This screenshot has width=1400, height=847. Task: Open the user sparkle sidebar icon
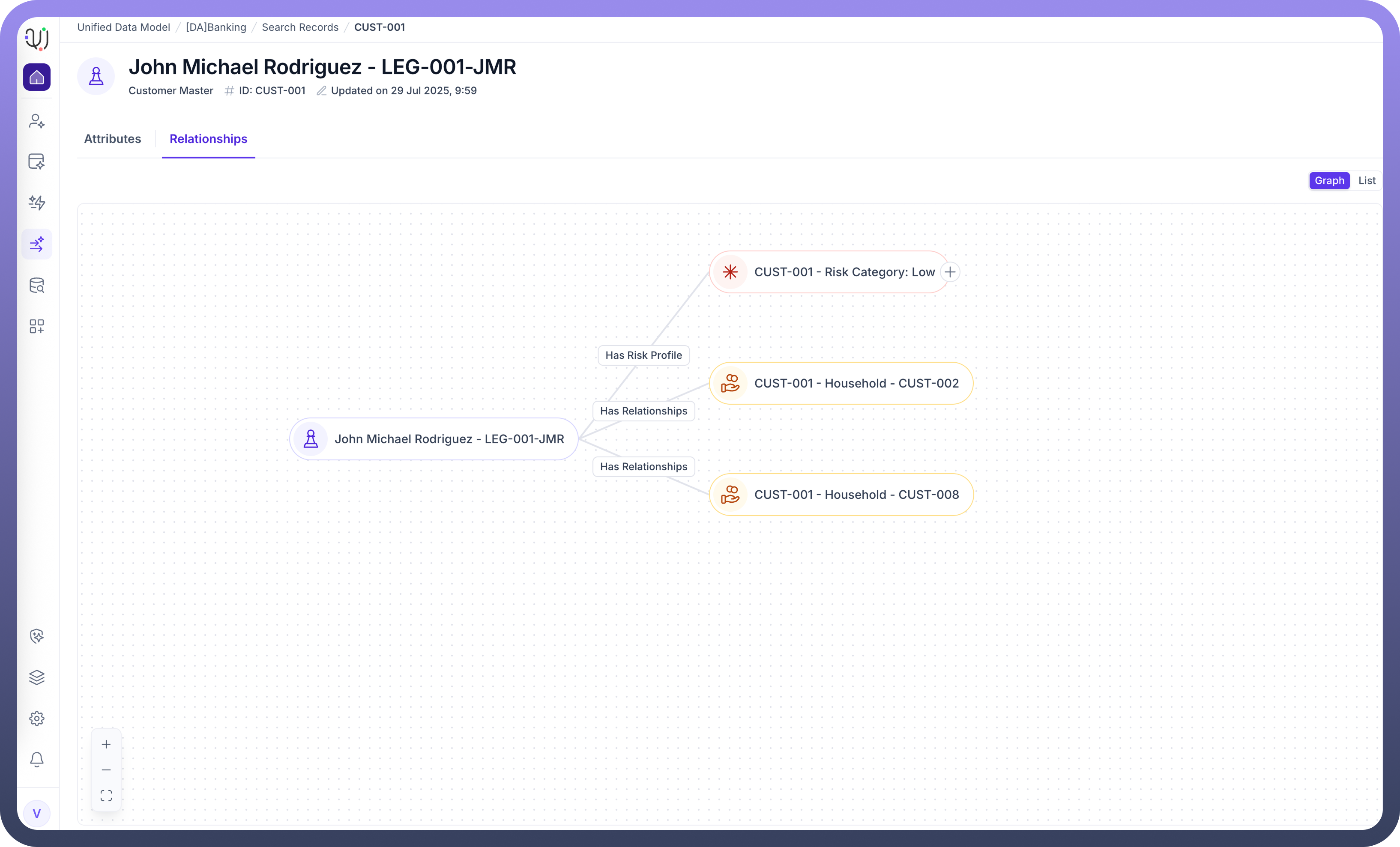[x=37, y=121]
